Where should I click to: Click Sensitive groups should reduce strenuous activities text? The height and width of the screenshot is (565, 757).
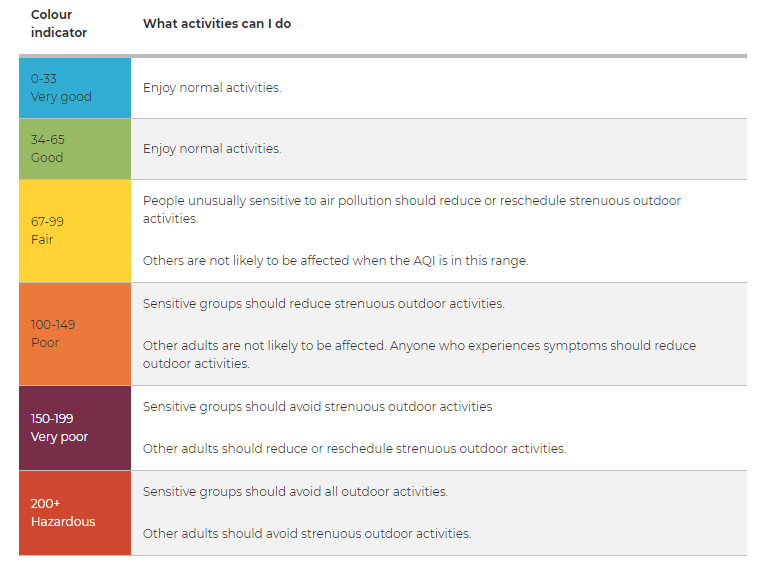click(323, 304)
